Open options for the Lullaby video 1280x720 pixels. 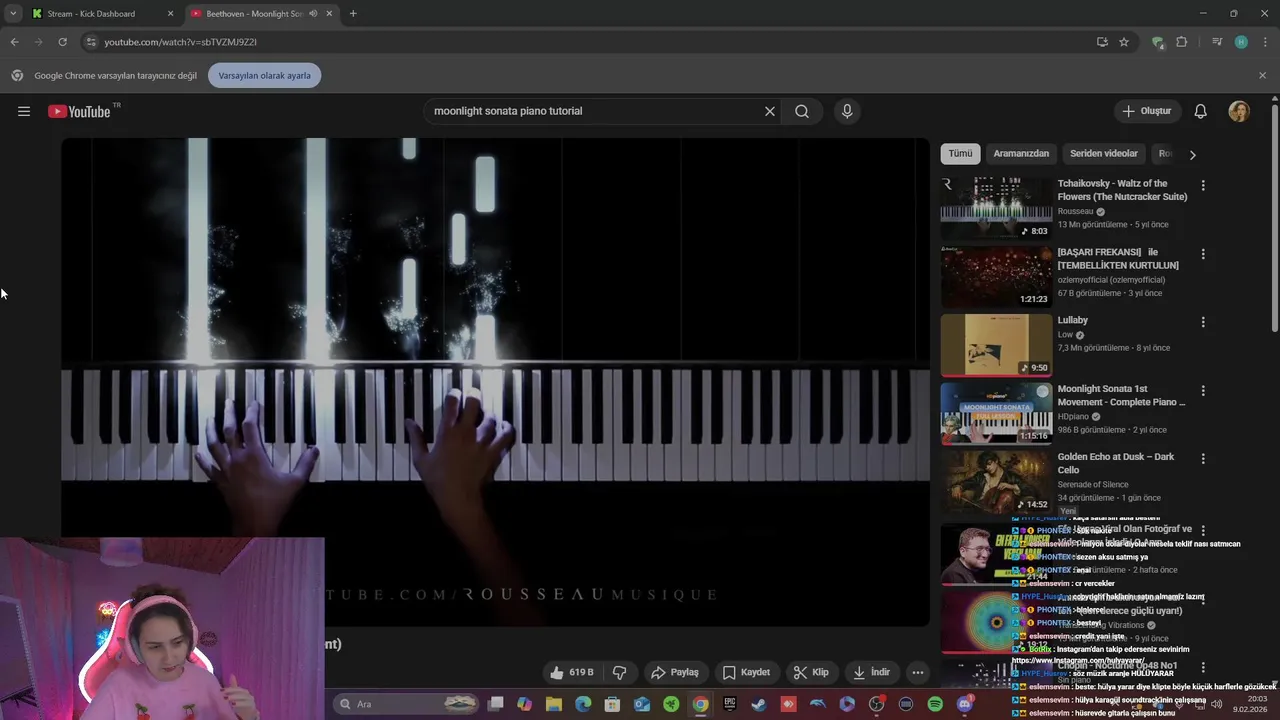pyautogui.click(x=1203, y=322)
